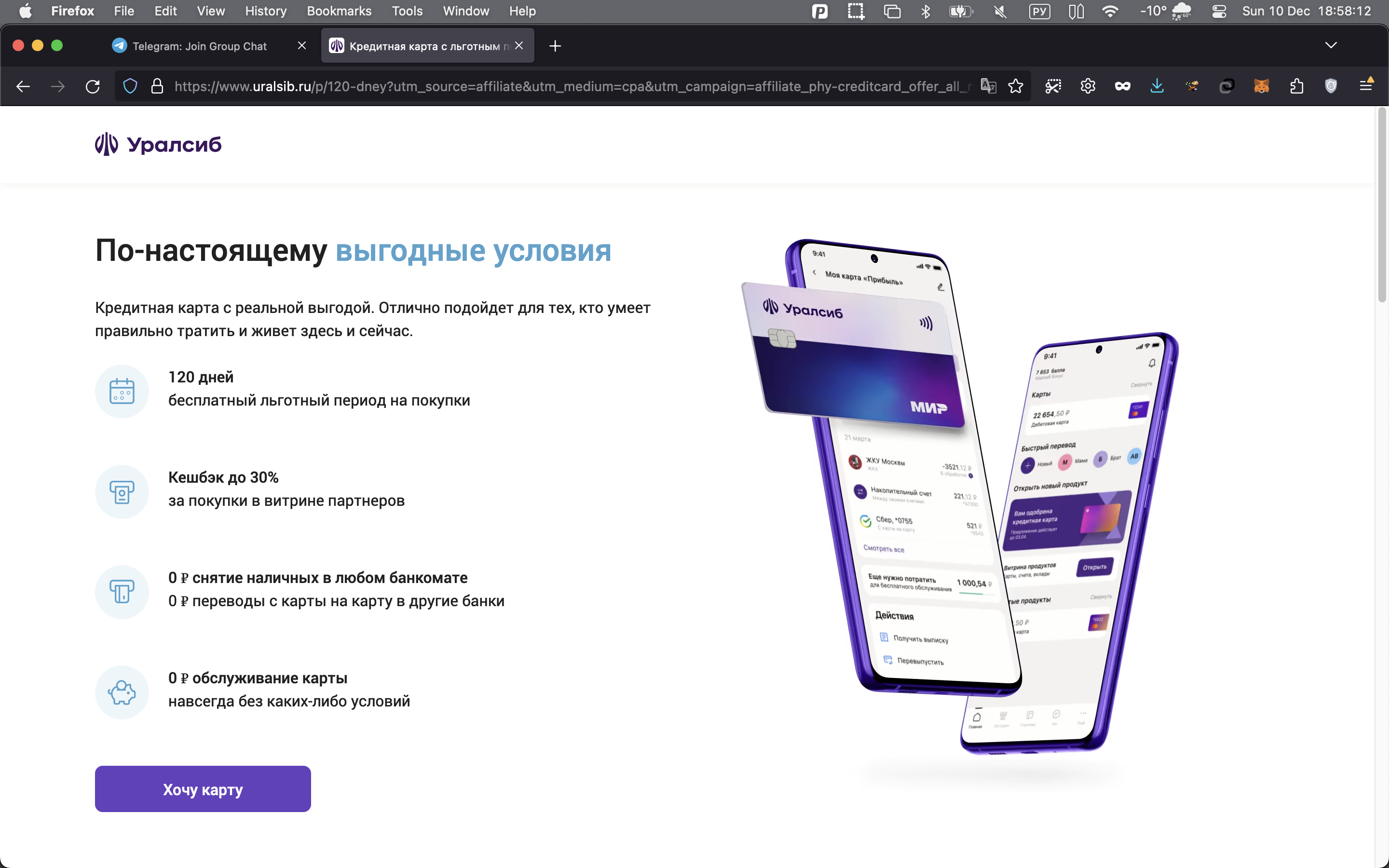Go back with the back arrow
Viewport: 1389px width, 868px height.
click(x=24, y=87)
